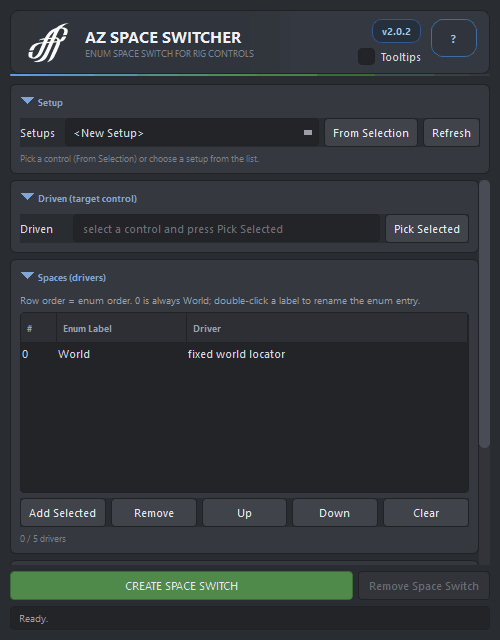
Task: Move driver row with Down button
Action: tap(334, 513)
